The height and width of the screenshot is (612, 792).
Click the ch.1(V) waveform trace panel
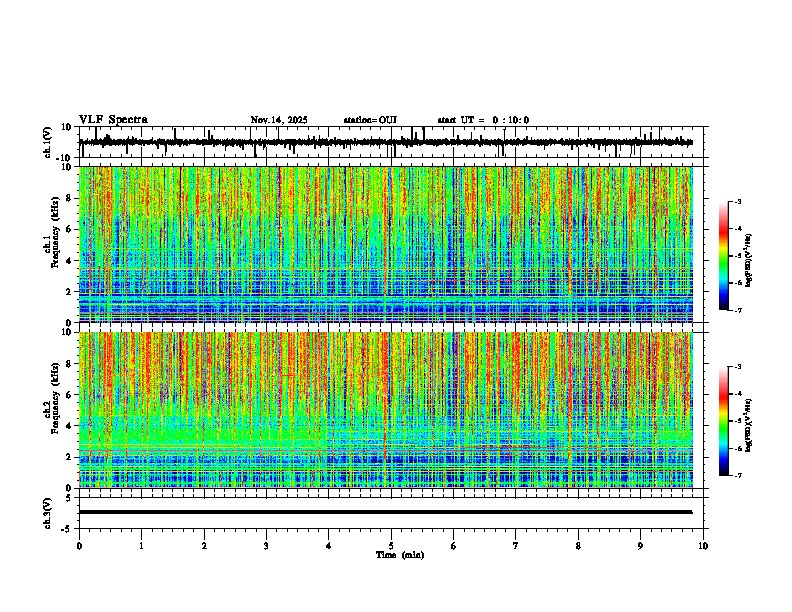click(391, 142)
